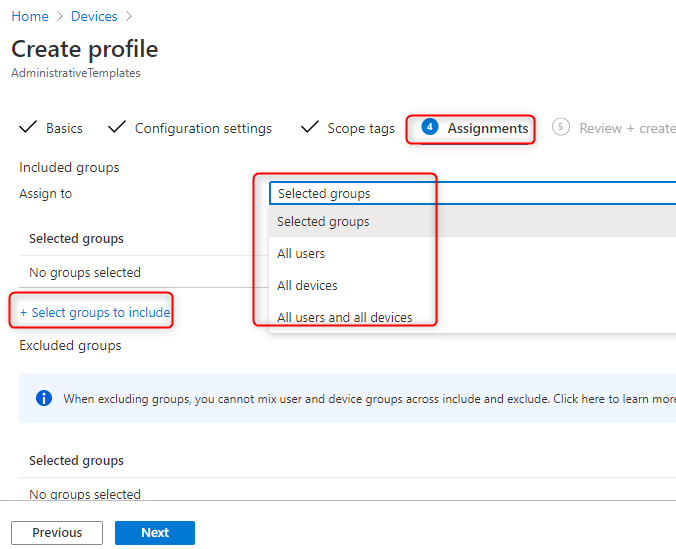Click the Basics step checkmark icon
This screenshot has width=676, height=549.
pos(28,127)
